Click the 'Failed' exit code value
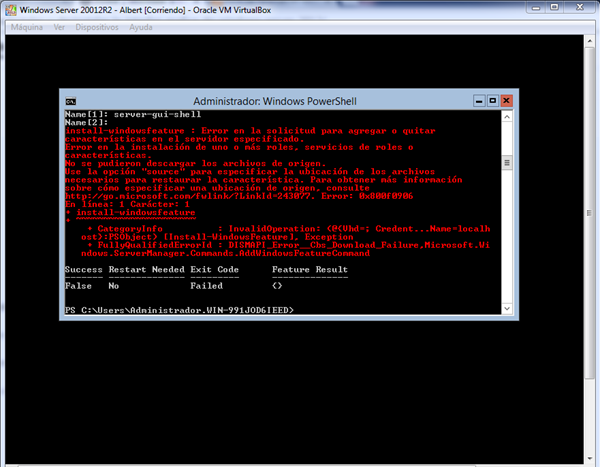The height and width of the screenshot is (467, 600). tap(206, 286)
